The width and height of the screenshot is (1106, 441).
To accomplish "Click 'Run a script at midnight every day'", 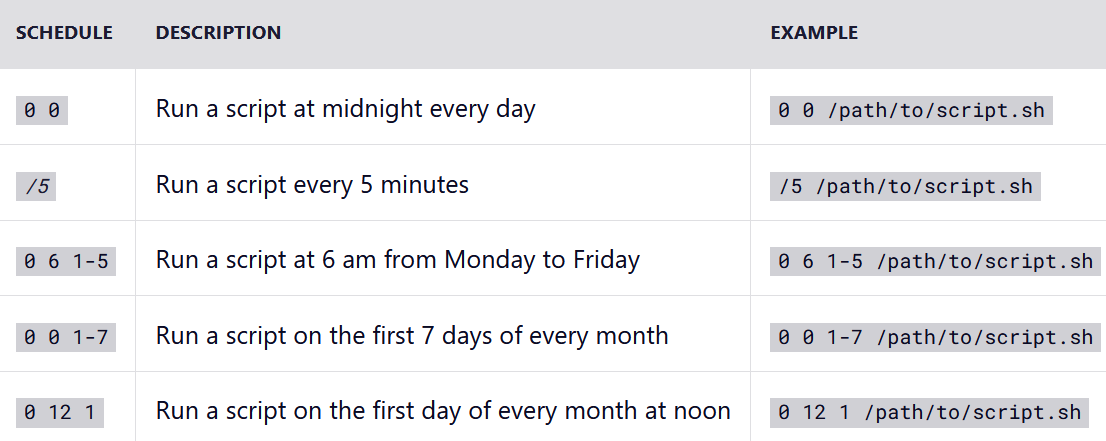I will click(x=346, y=109).
